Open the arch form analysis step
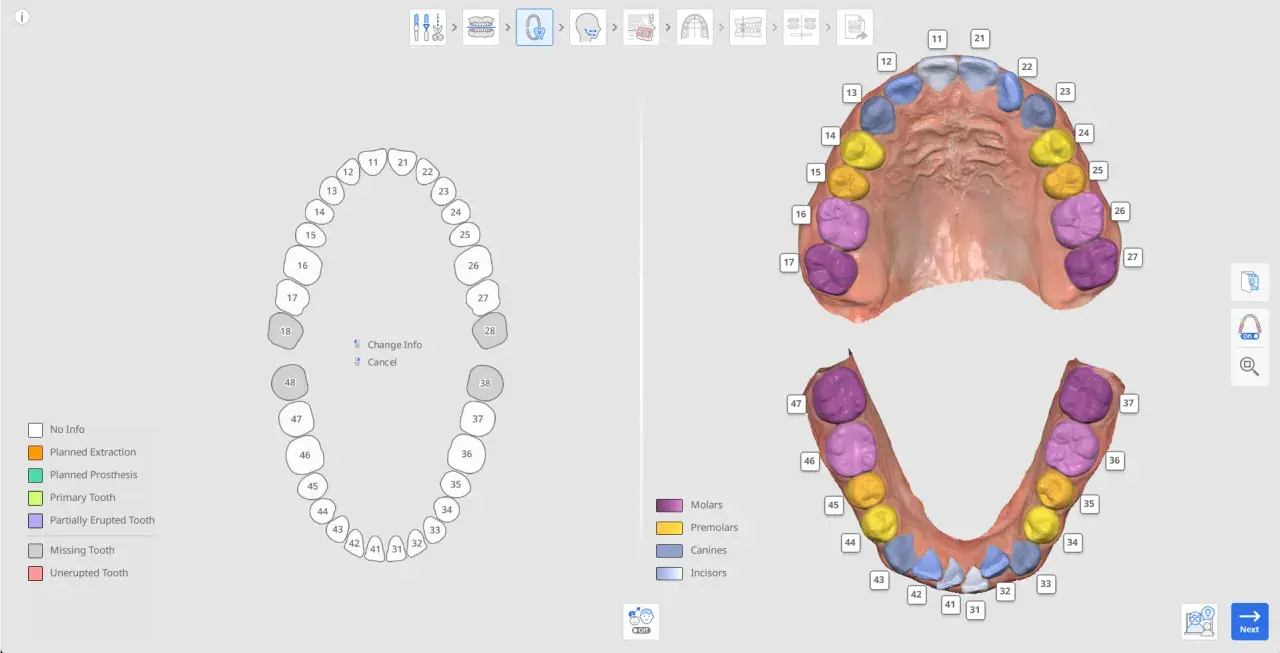 coord(695,27)
